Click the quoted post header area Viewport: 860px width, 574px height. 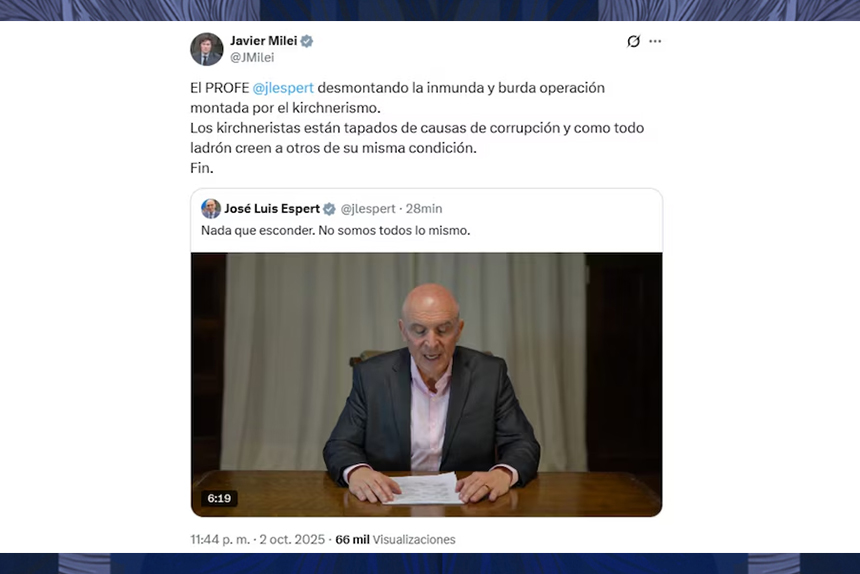tap(426, 209)
